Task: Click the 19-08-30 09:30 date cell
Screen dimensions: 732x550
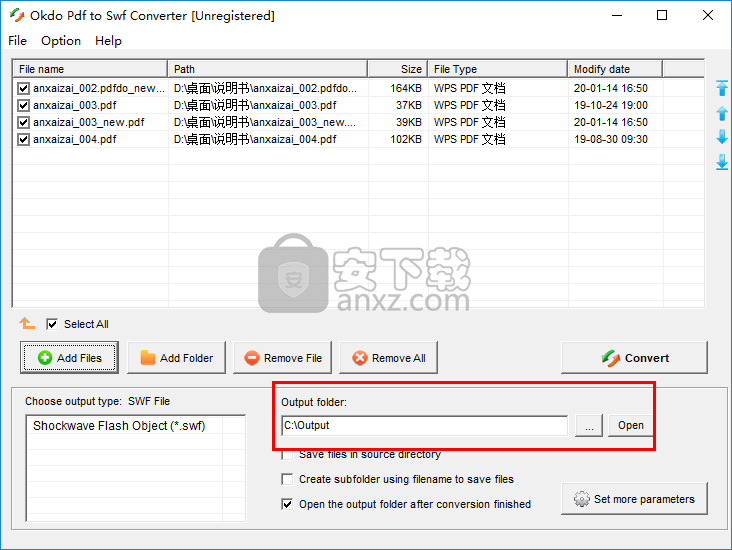Action: 611,139
